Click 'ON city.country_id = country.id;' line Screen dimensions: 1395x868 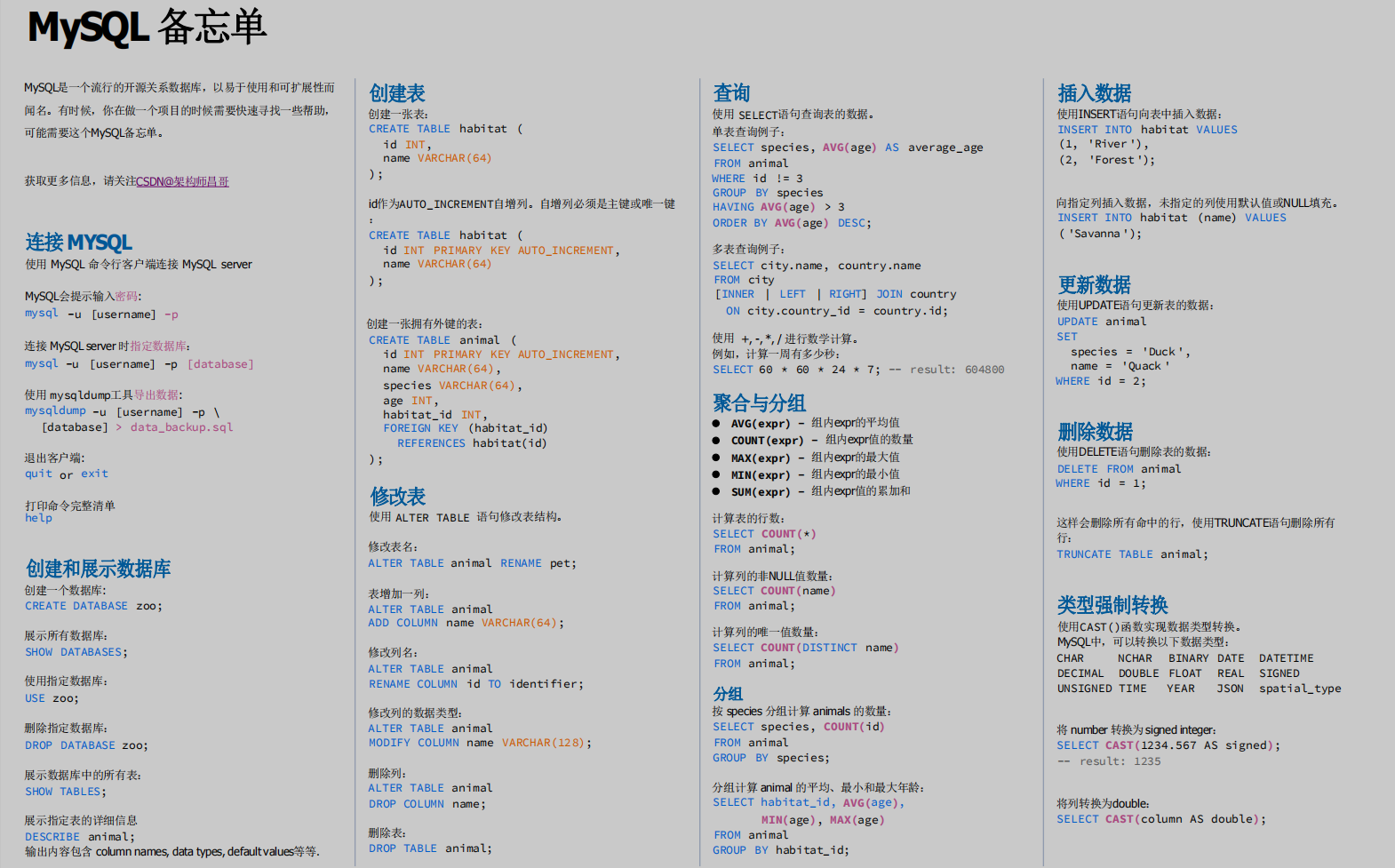coord(836,311)
